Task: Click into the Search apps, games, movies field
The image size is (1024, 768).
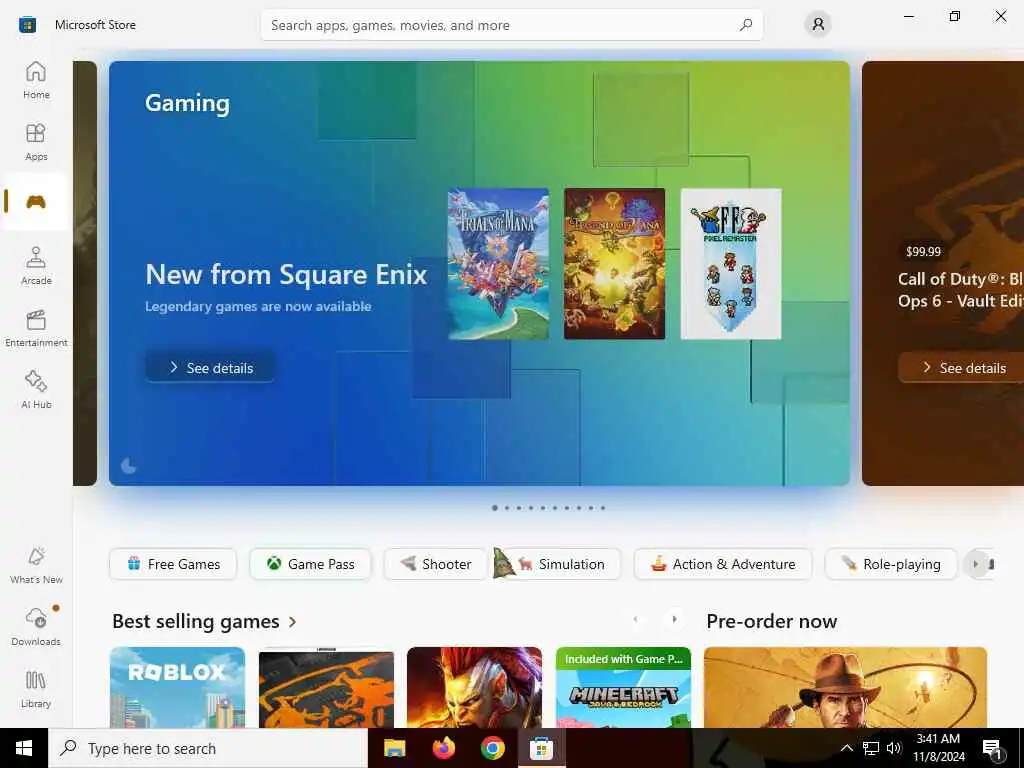Action: [x=511, y=25]
